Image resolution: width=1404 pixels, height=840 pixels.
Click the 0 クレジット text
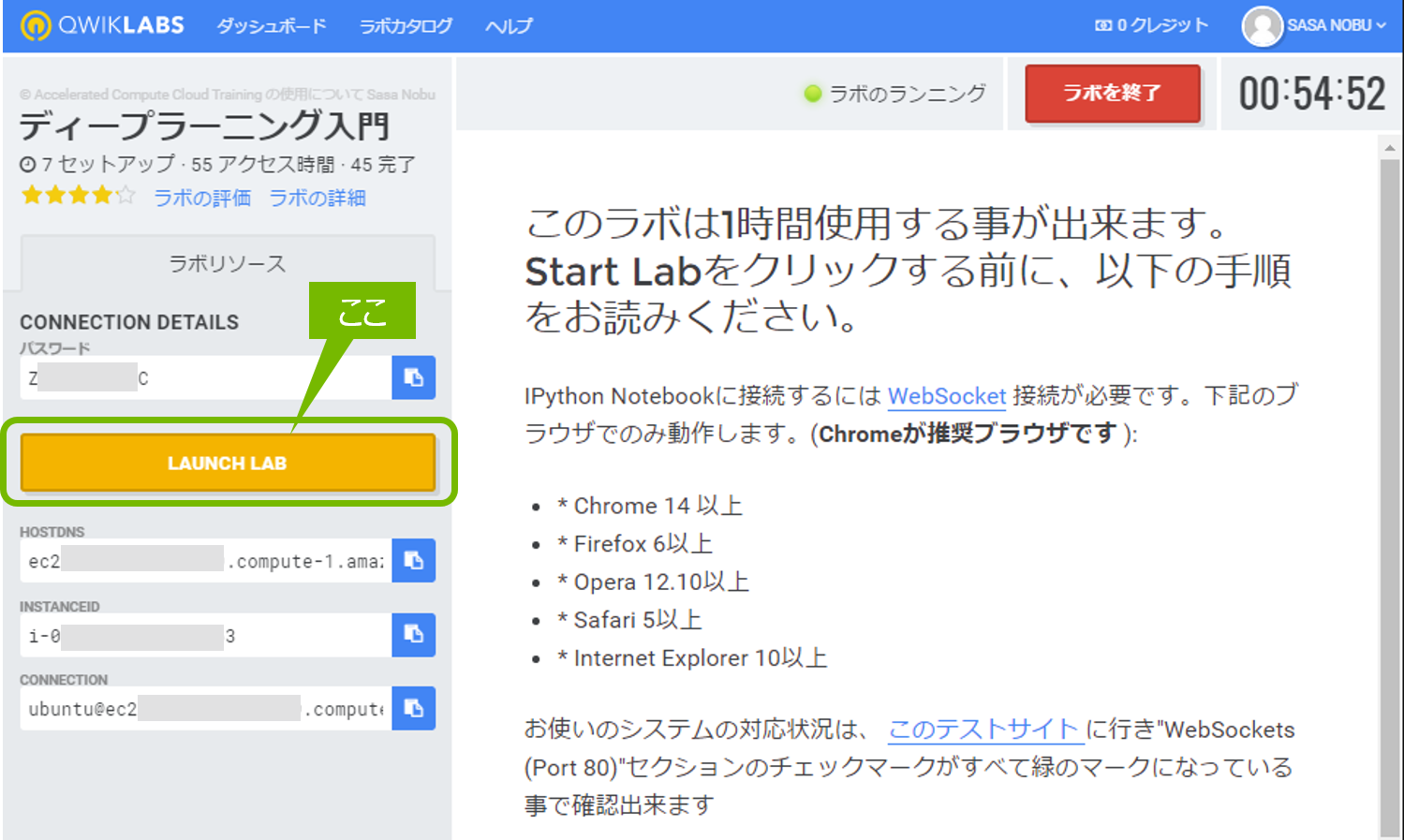point(1162,25)
